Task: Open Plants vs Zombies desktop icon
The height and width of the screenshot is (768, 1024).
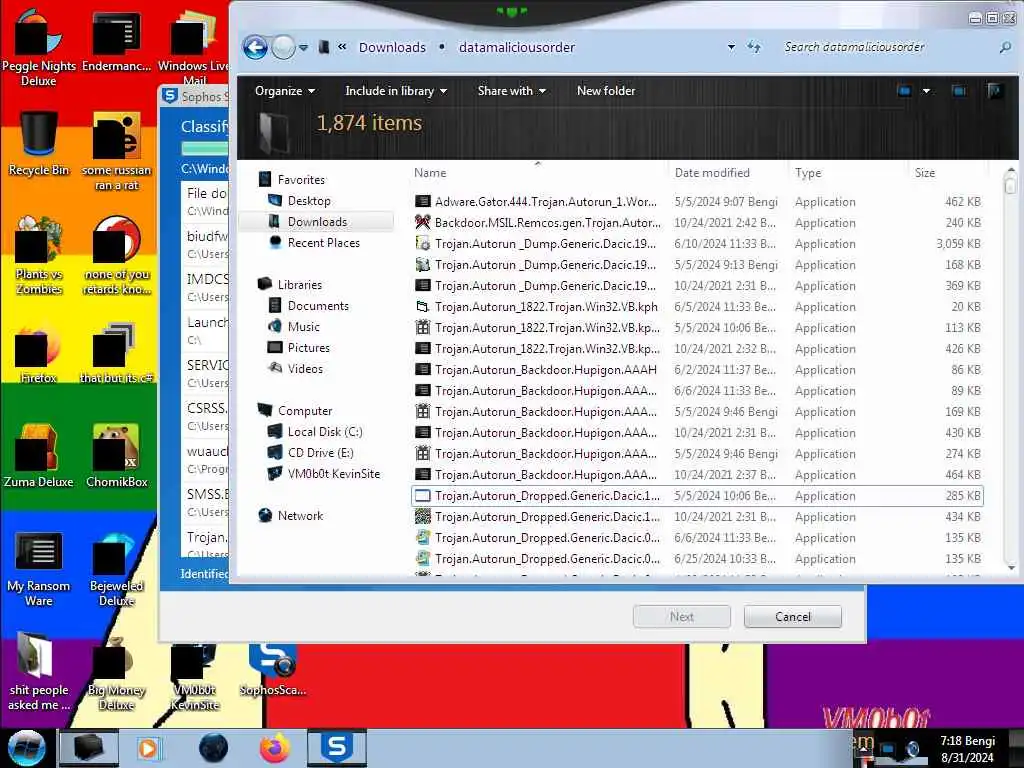Action: [39, 255]
